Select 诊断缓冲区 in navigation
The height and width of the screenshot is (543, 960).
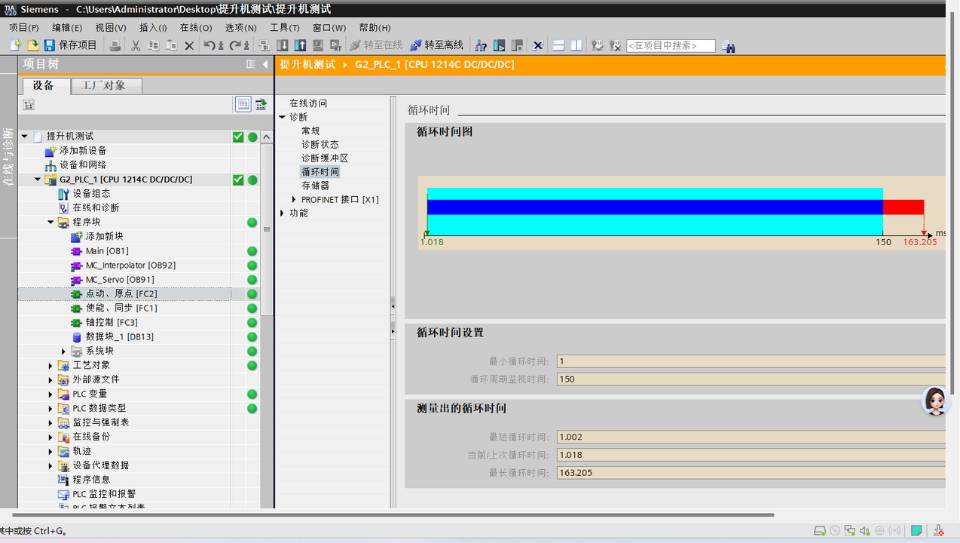[324, 158]
